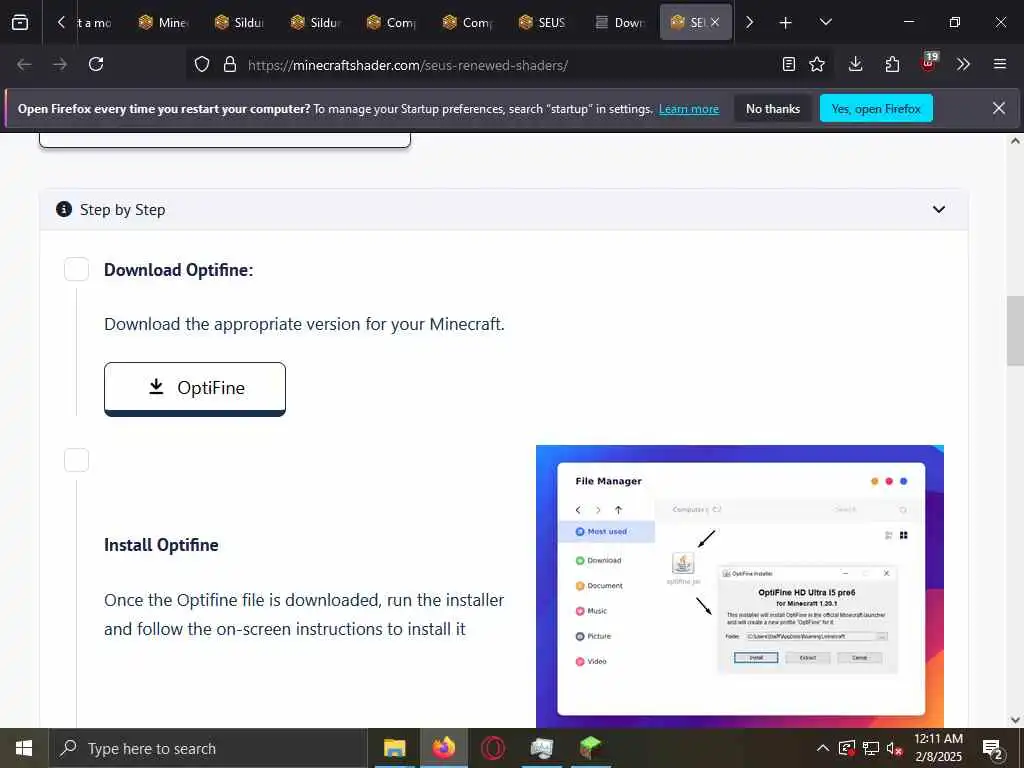Click 'No thanks' button
This screenshot has height=768, width=1024.
pyautogui.click(x=773, y=109)
